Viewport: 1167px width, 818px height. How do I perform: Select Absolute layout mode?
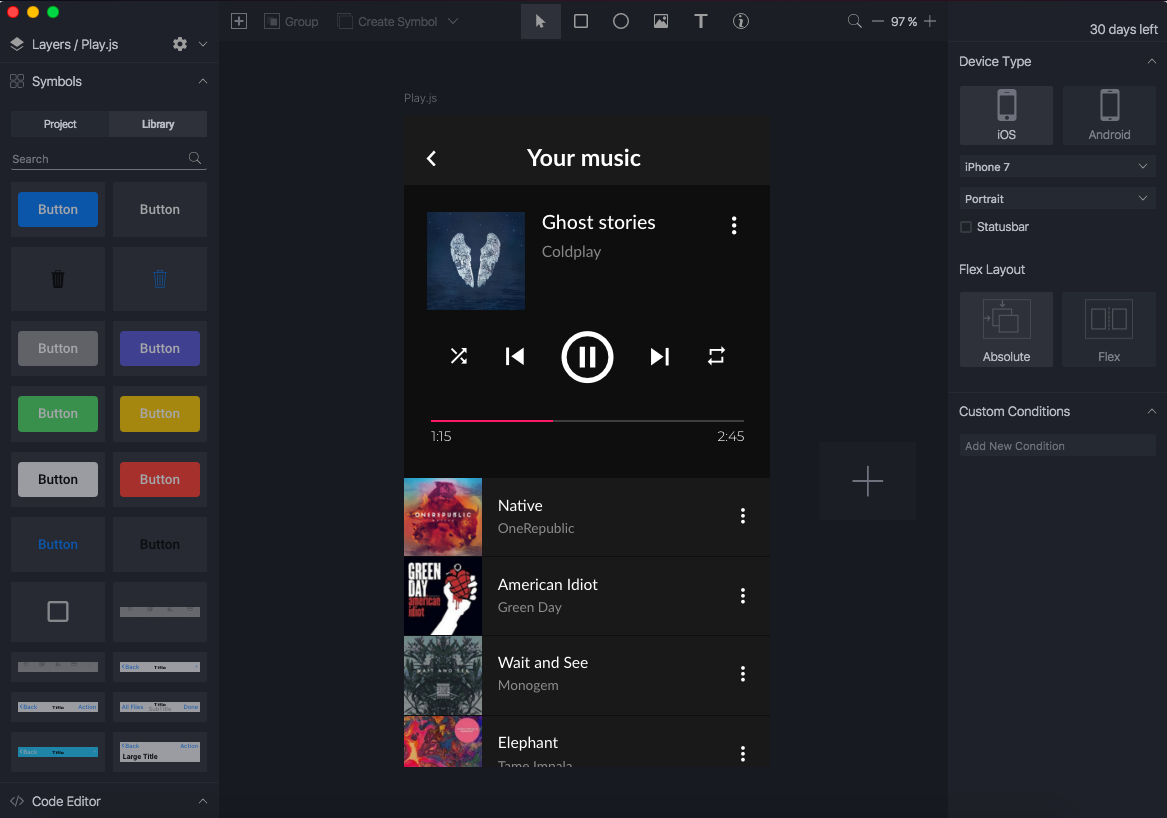pos(1006,330)
